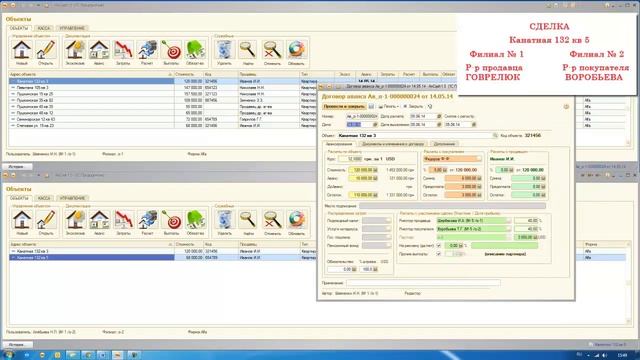Open buyer dropdown showing Федоров

[479, 159]
